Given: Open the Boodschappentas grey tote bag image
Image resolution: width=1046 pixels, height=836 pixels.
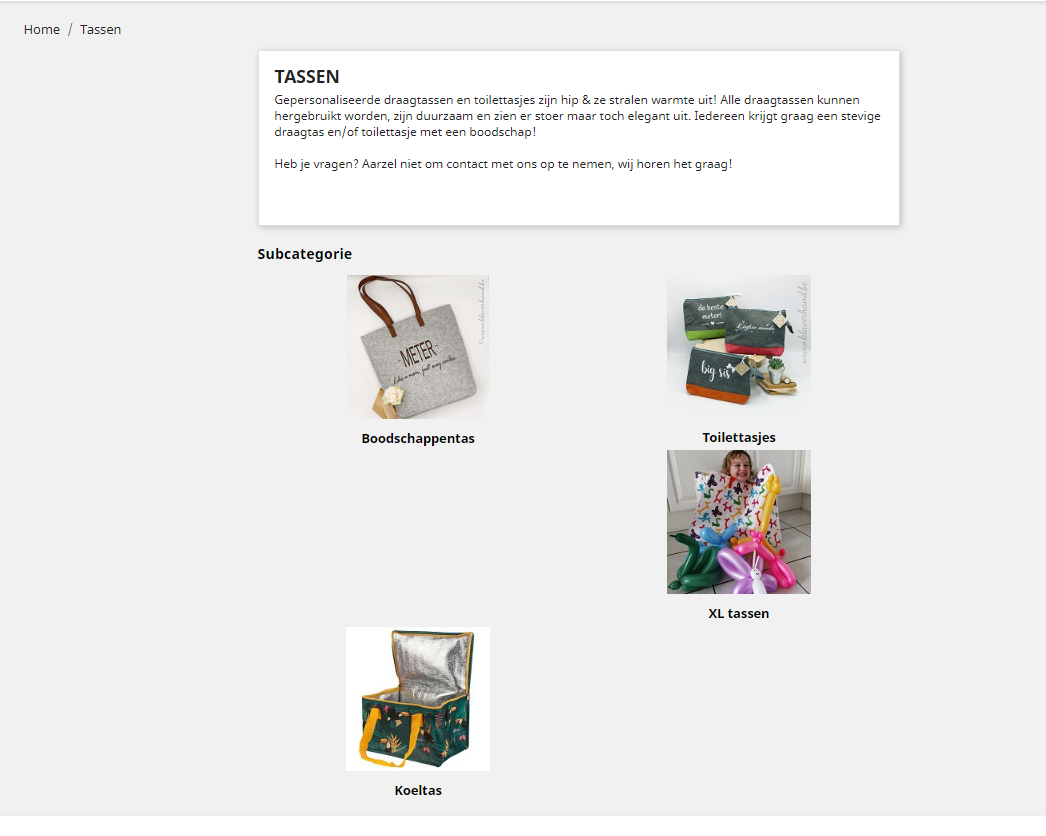Looking at the screenshot, I should tap(418, 347).
